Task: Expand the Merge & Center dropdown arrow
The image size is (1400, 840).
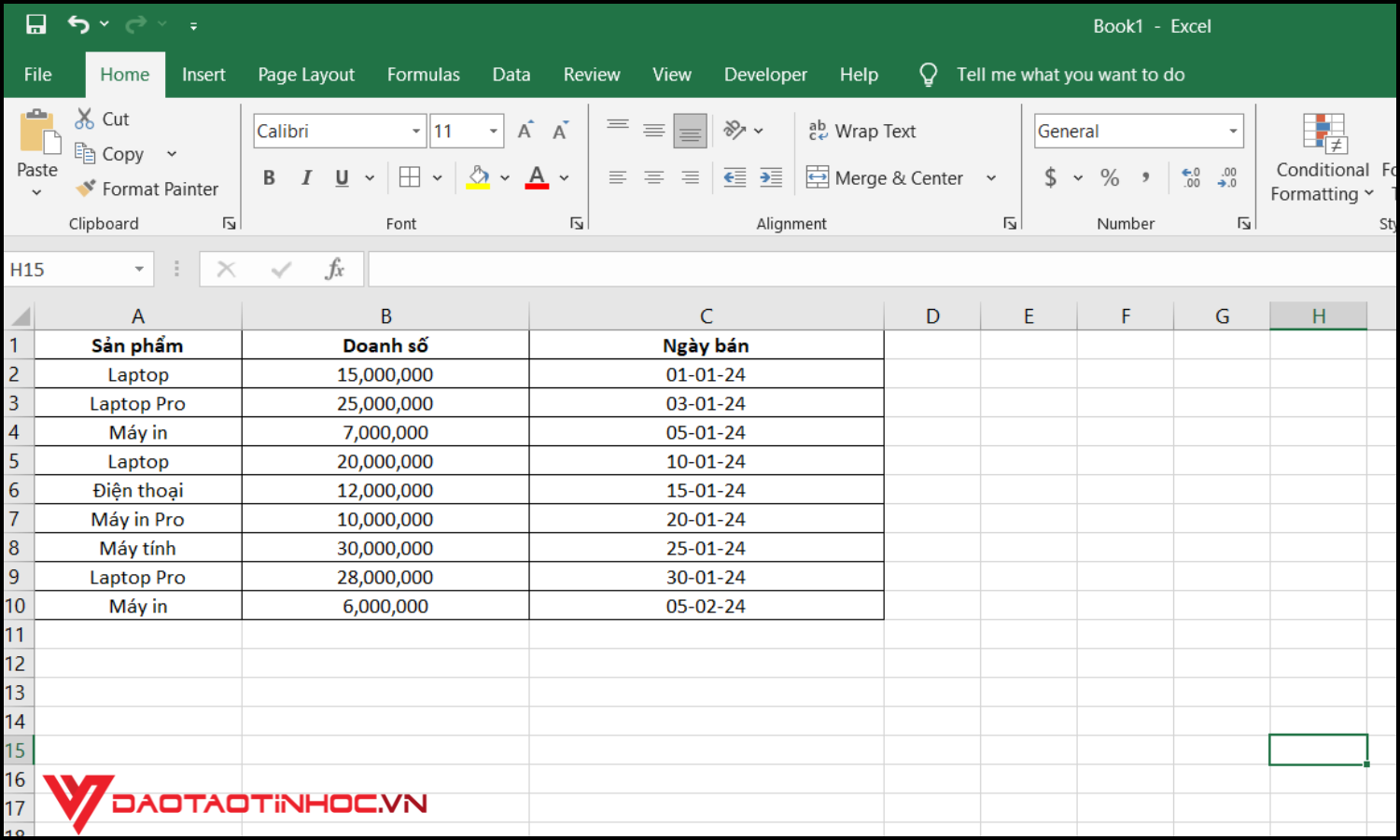Action: coord(991,177)
